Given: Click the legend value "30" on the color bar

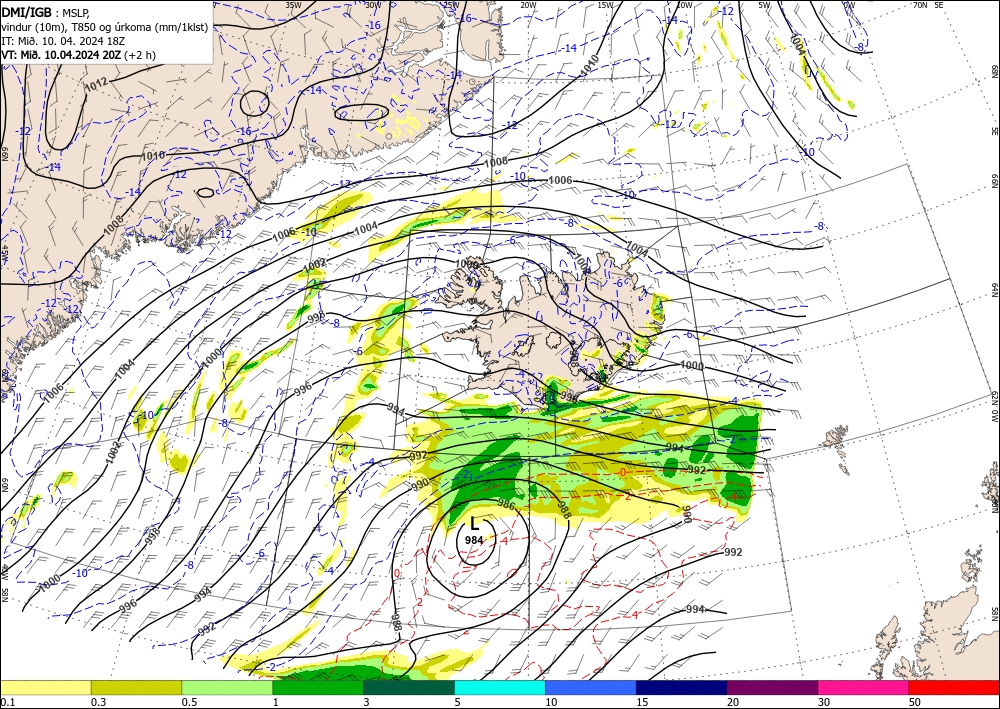Looking at the screenshot, I should click(824, 702).
